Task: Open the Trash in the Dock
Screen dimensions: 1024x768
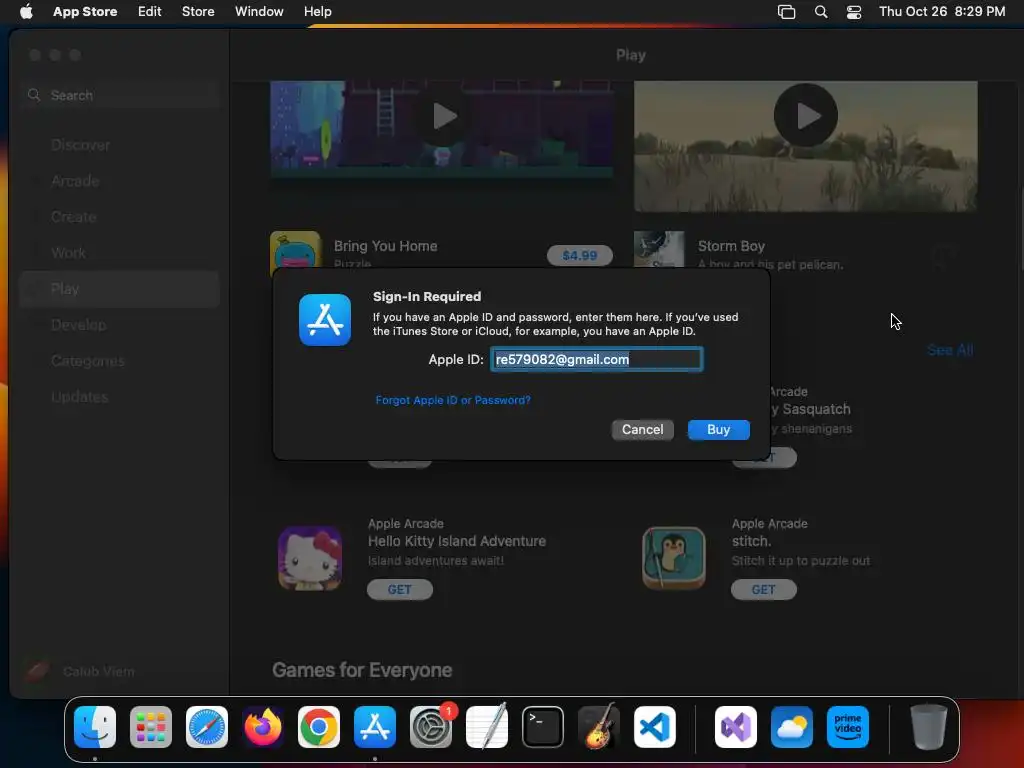Action: point(929,727)
